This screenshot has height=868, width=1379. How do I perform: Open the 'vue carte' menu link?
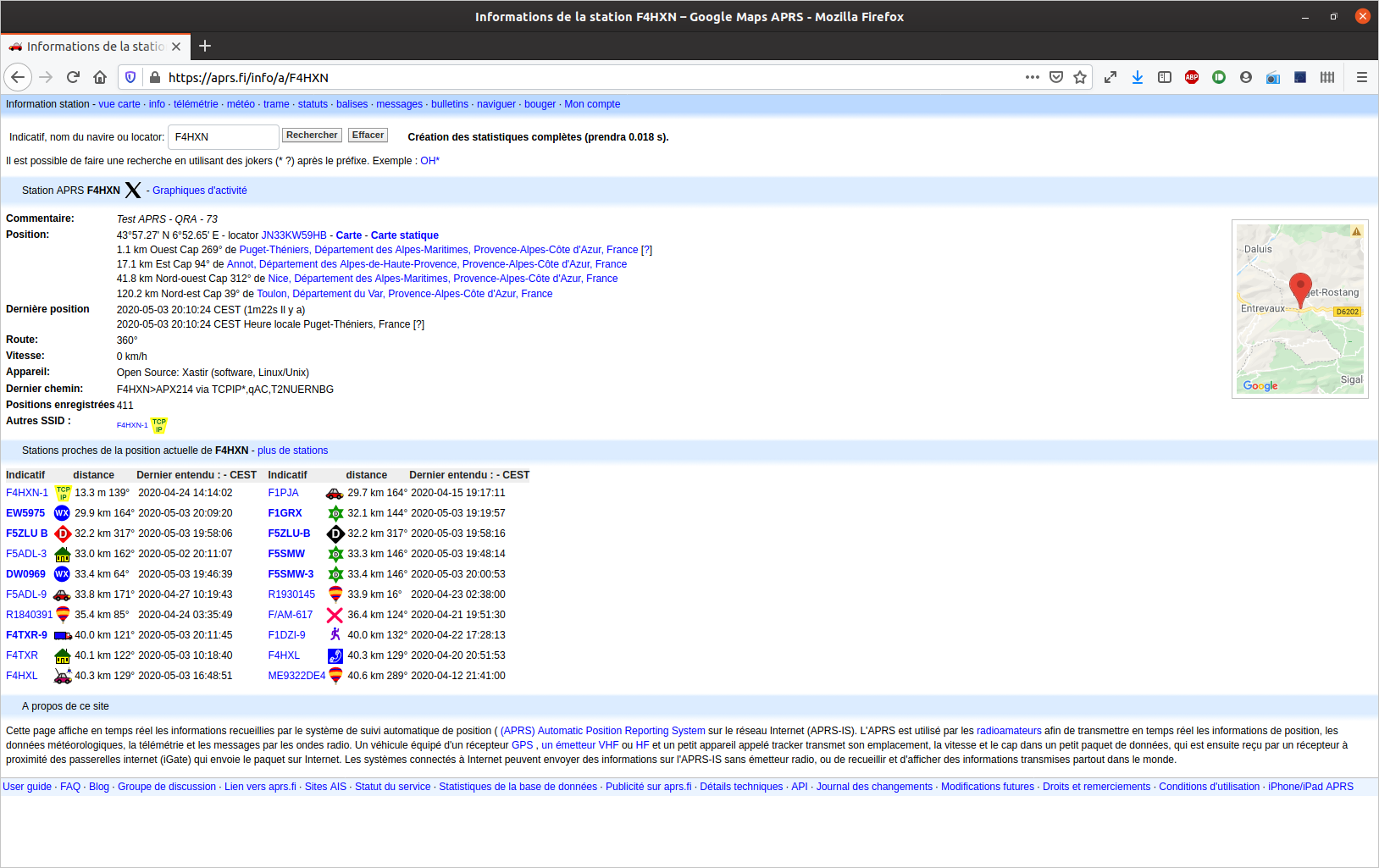click(119, 104)
